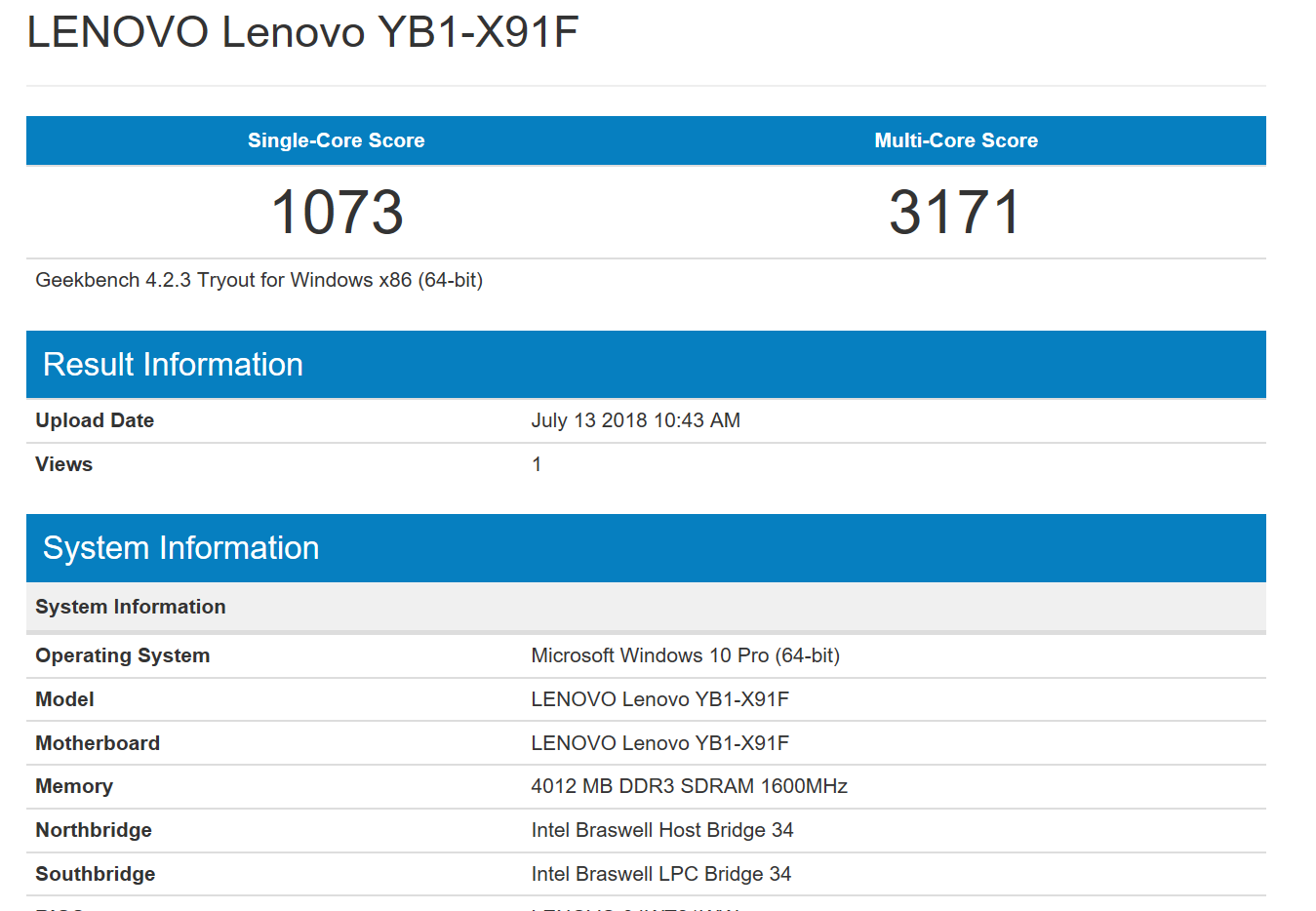Viewport: 1316px width, 911px height.
Task: Select the Model value LENOVO Lenovo YB1-X91F
Action: [x=660, y=699]
